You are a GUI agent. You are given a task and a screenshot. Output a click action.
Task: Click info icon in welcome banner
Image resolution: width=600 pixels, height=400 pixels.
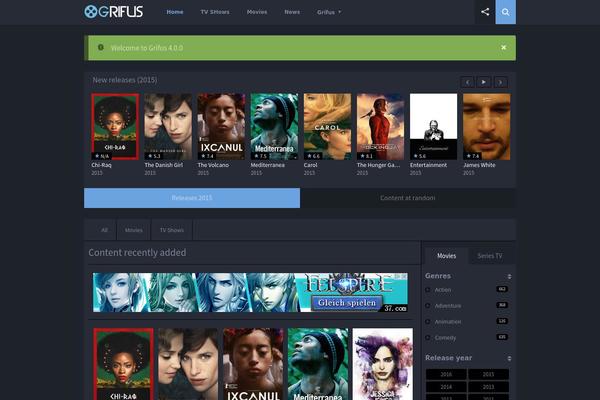tap(101, 47)
